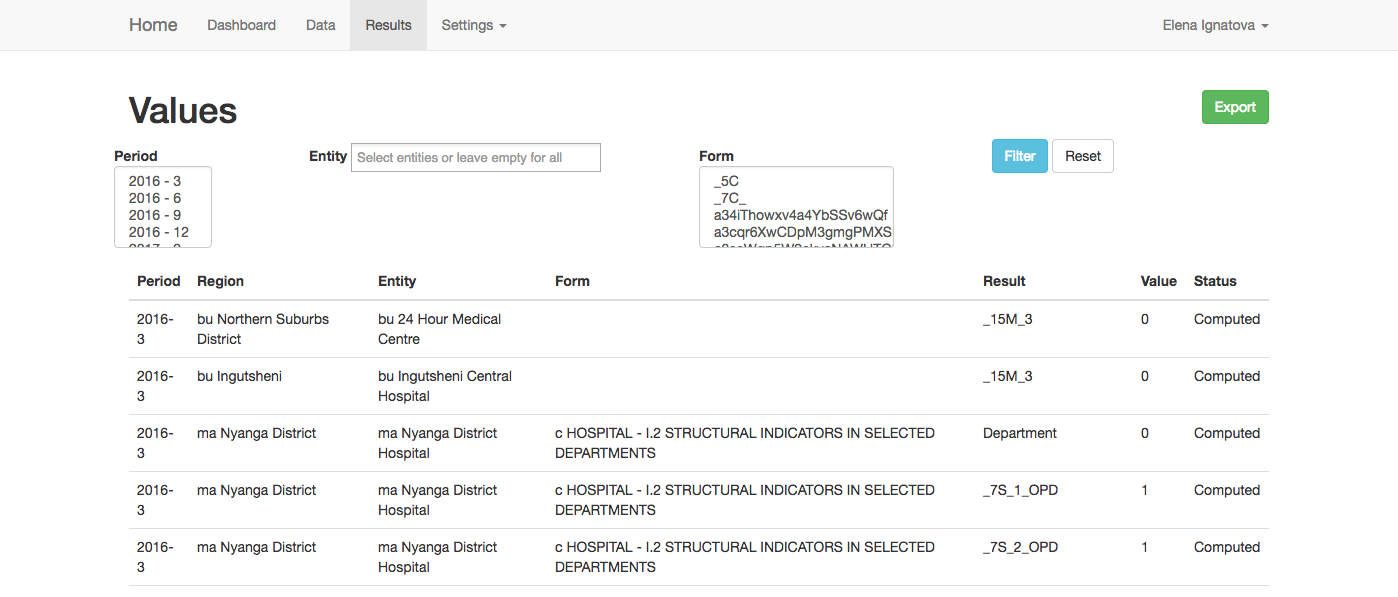Click the Value column header

coord(1158,281)
